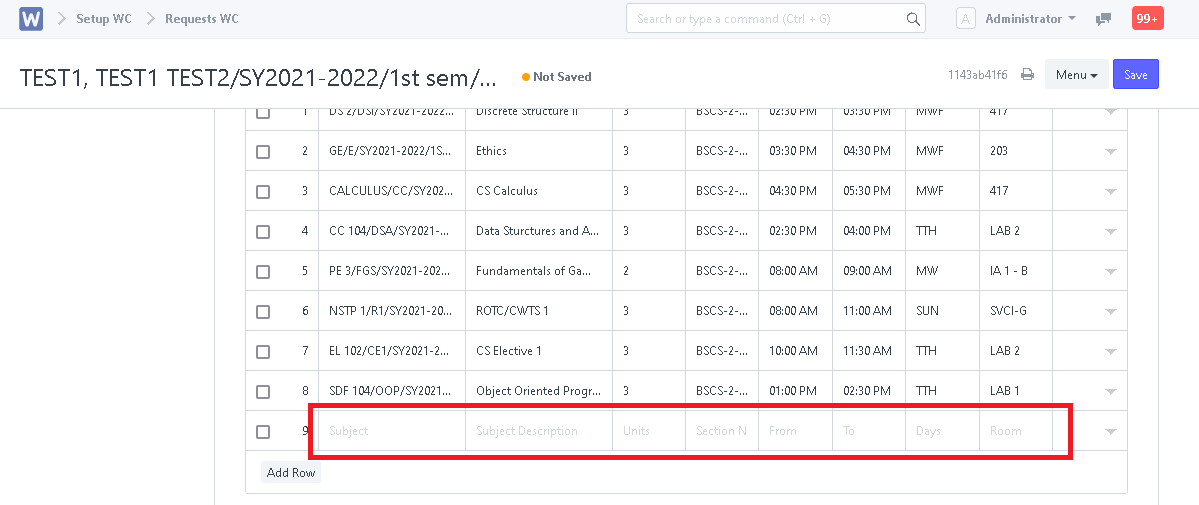Click the Administrator avatar icon
Image resolution: width=1199 pixels, height=505 pixels.
(965, 19)
